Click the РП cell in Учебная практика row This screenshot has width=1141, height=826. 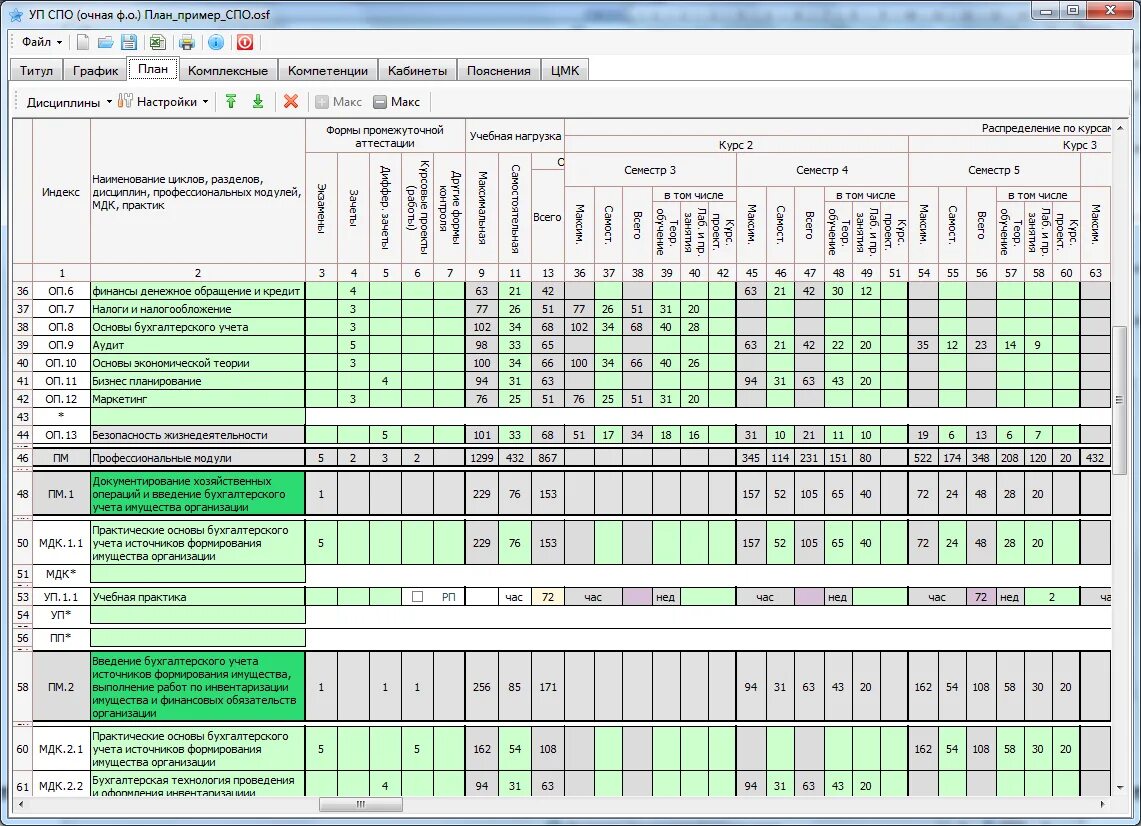click(x=449, y=597)
